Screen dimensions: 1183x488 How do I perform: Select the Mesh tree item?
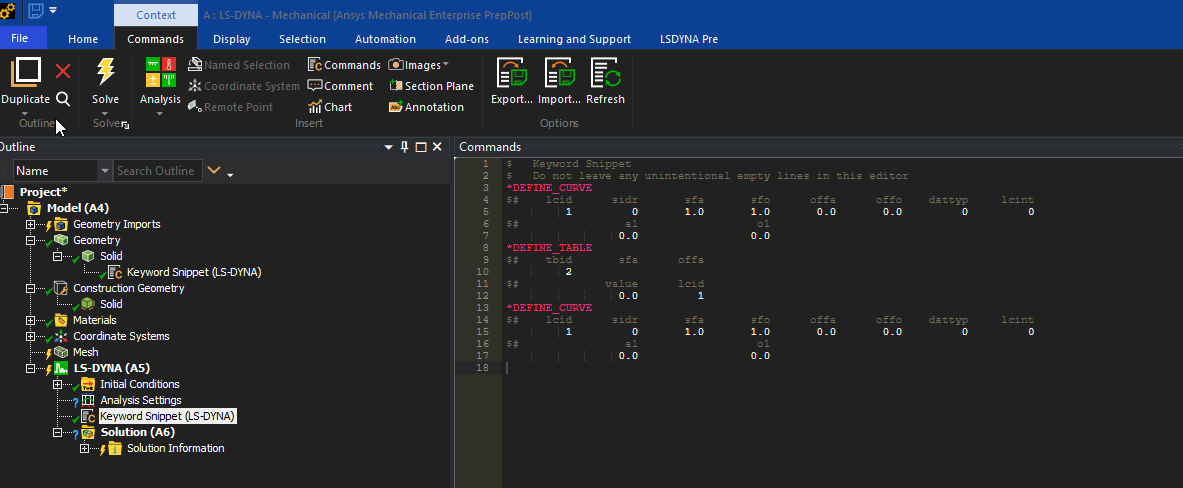pos(85,352)
